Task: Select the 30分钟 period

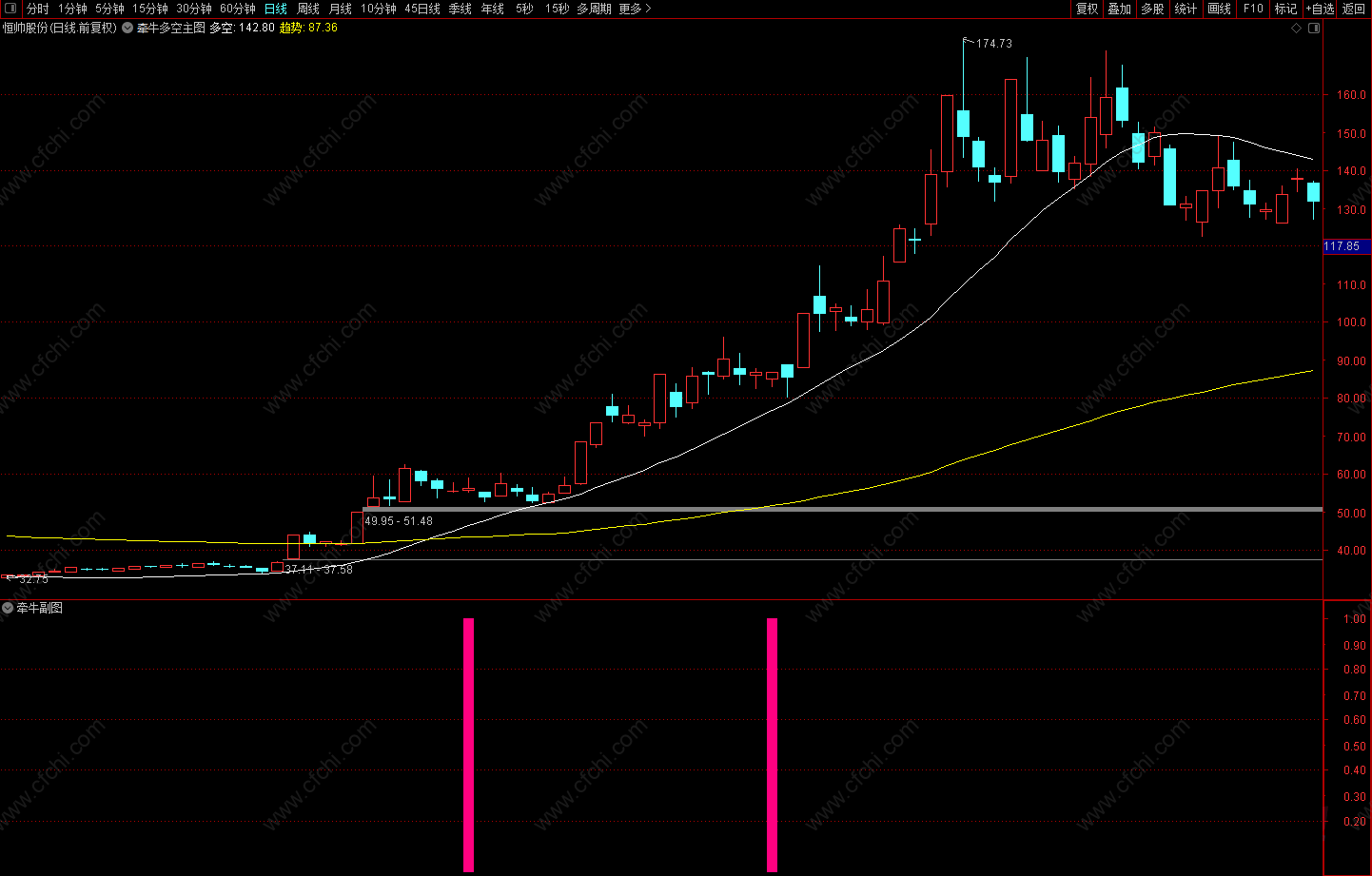Action: 194,9
